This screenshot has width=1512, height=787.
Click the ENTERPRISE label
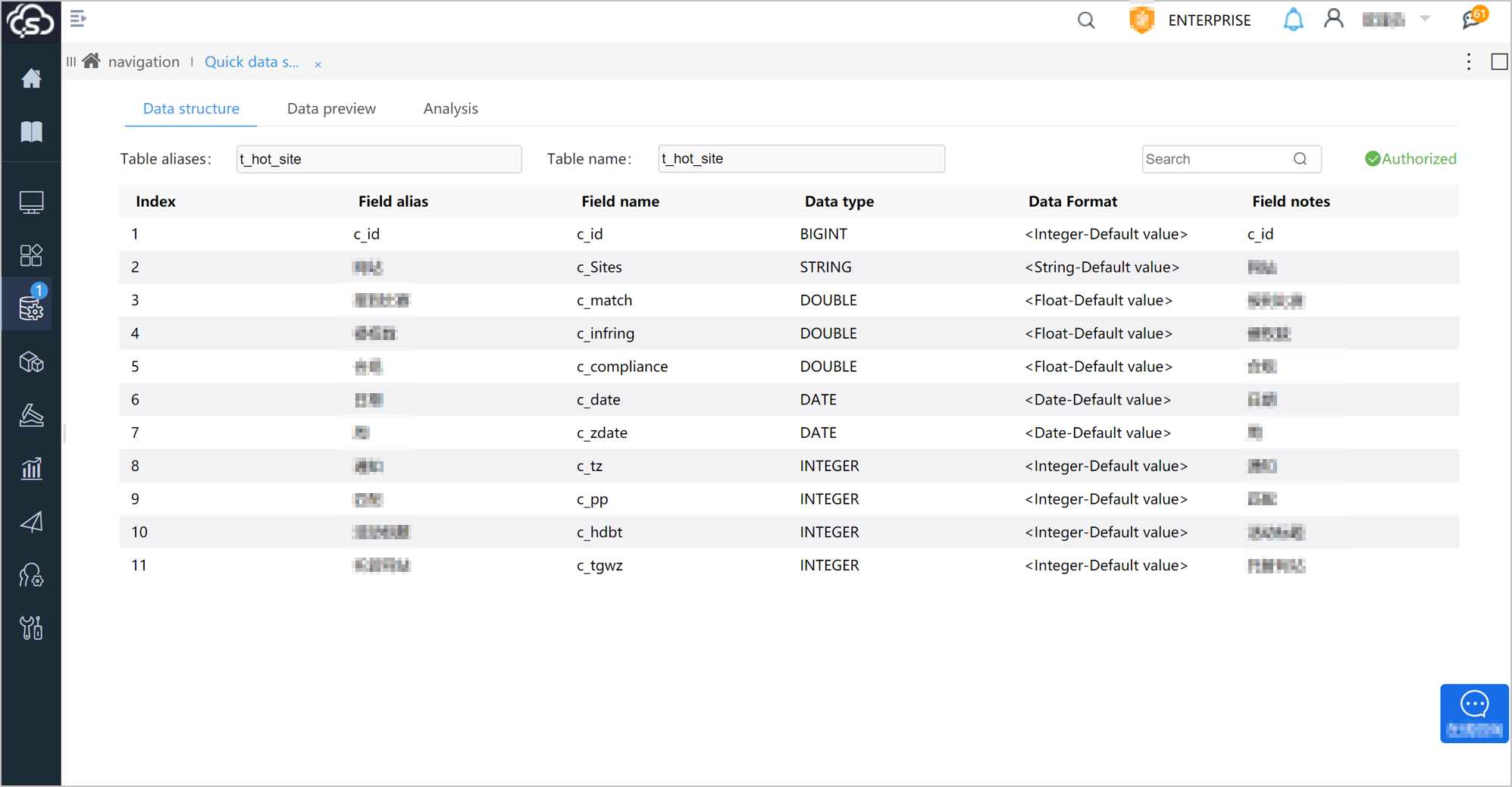click(1210, 20)
